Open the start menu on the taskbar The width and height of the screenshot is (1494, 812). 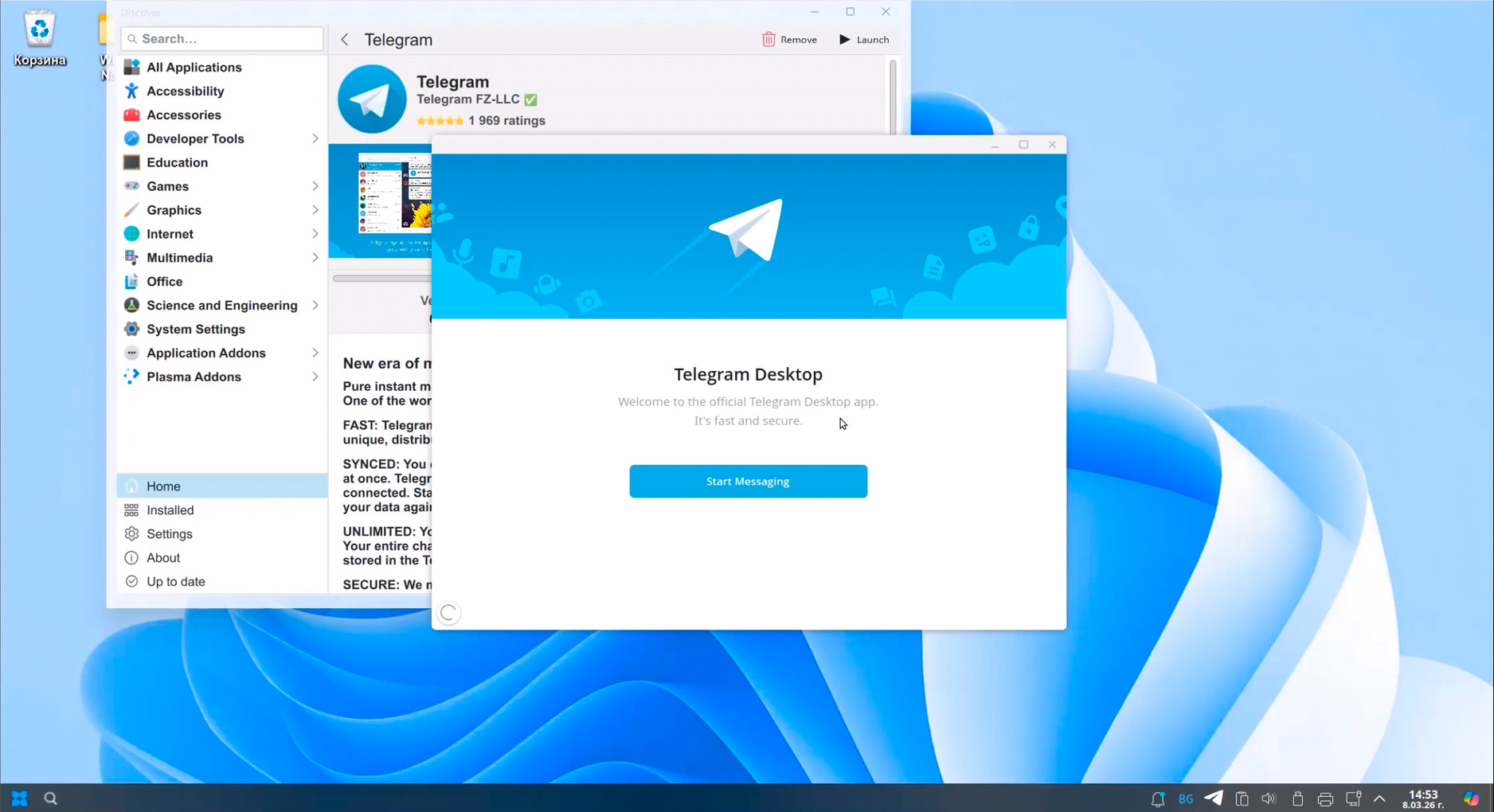(19, 798)
